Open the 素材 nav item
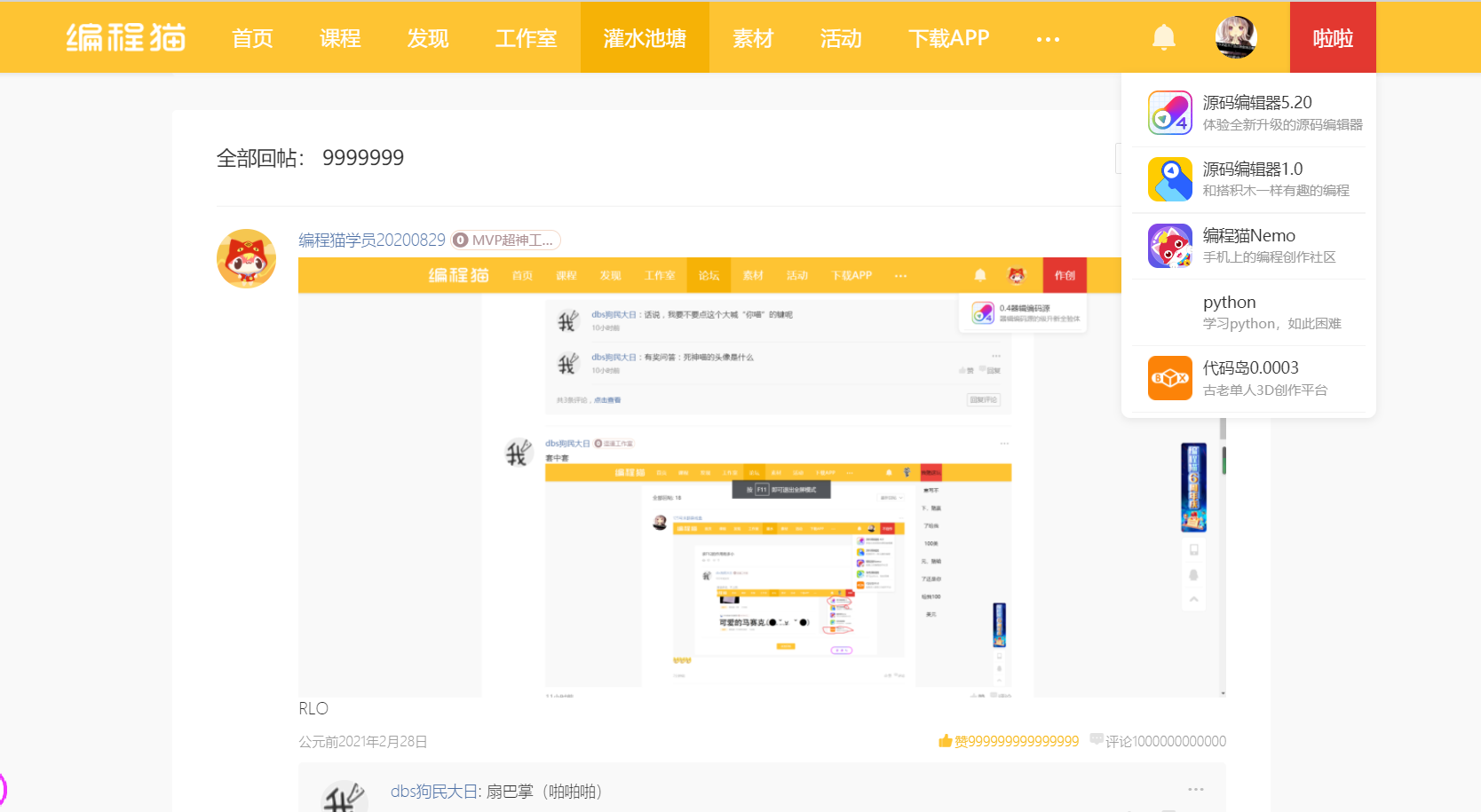Screen dimensions: 1481x812 tap(753, 38)
